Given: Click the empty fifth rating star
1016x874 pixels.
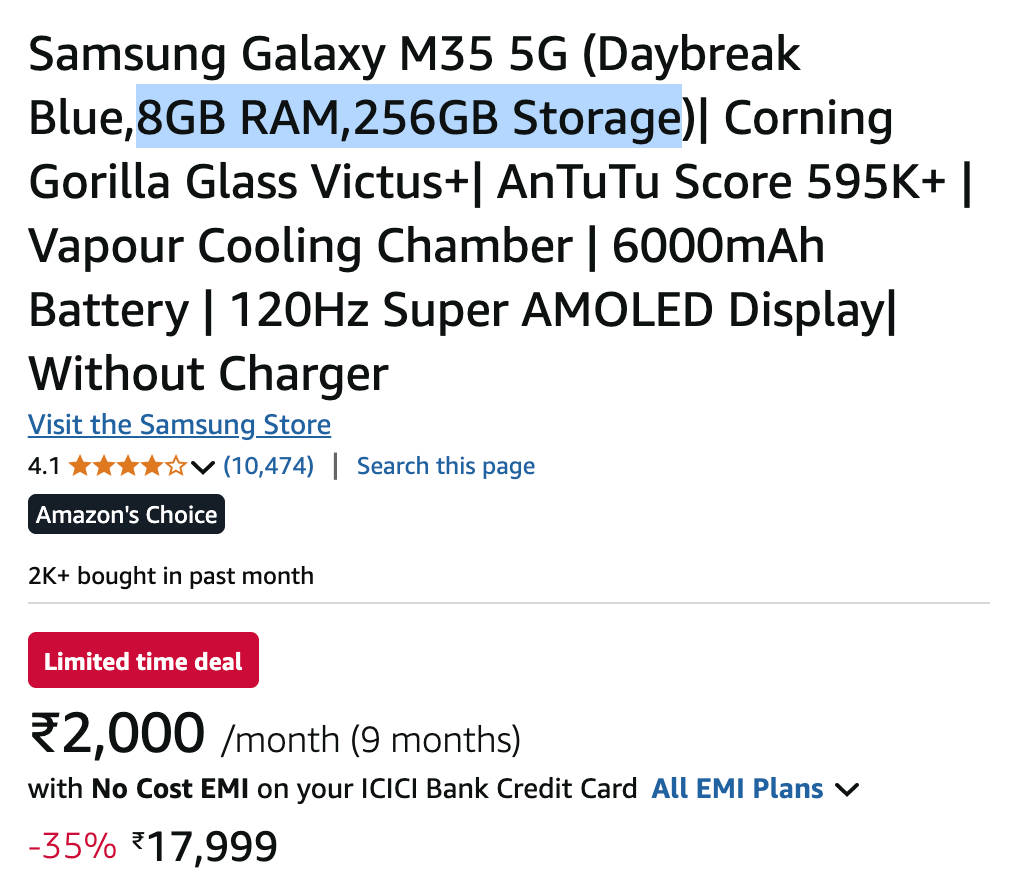Looking at the screenshot, I should coord(176,466).
